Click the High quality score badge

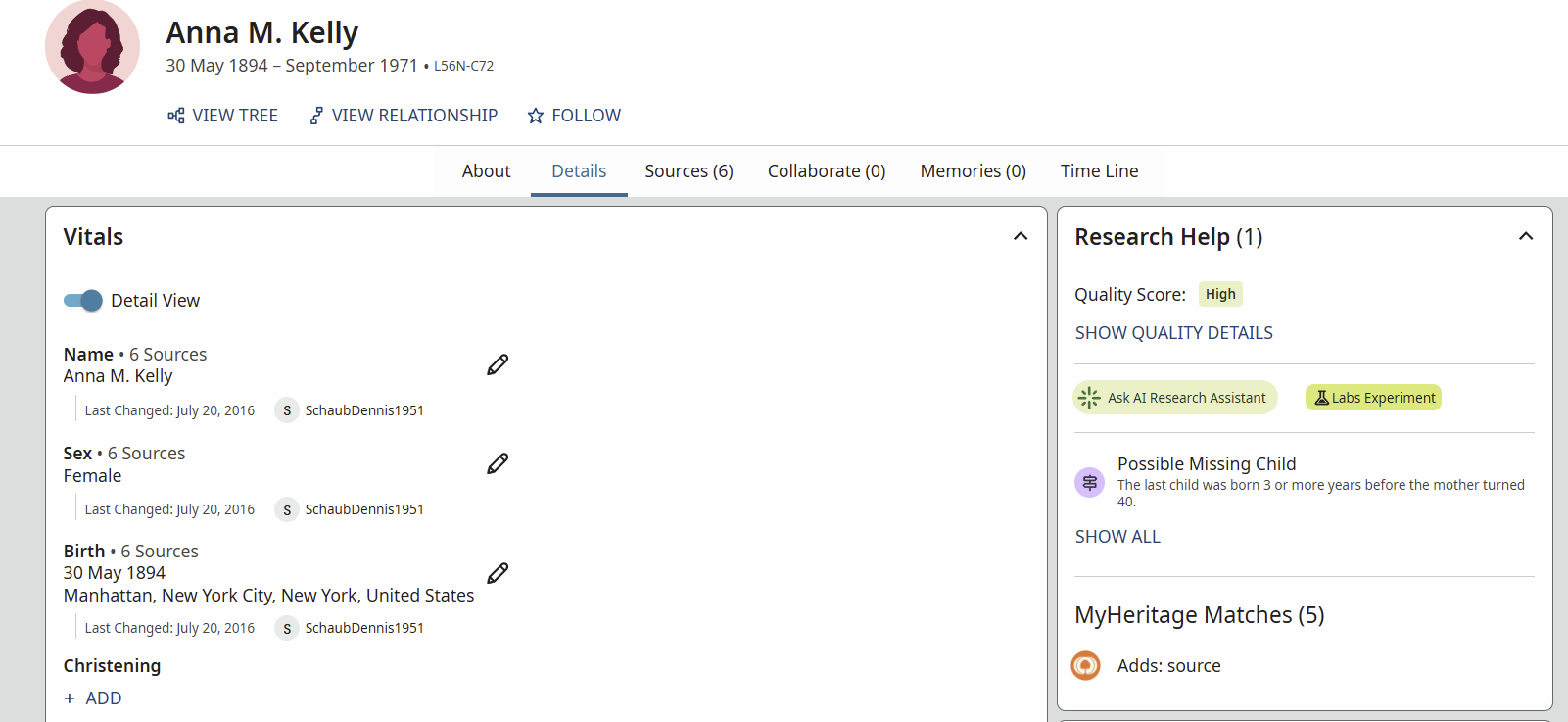(x=1220, y=294)
